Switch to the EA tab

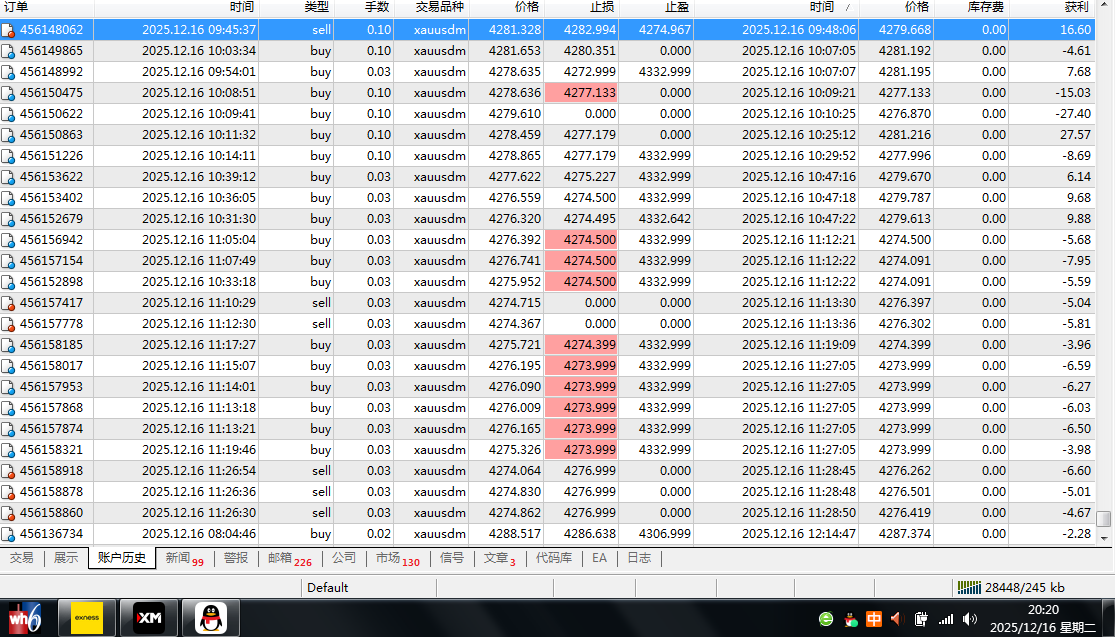pyautogui.click(x=599, y=558)
